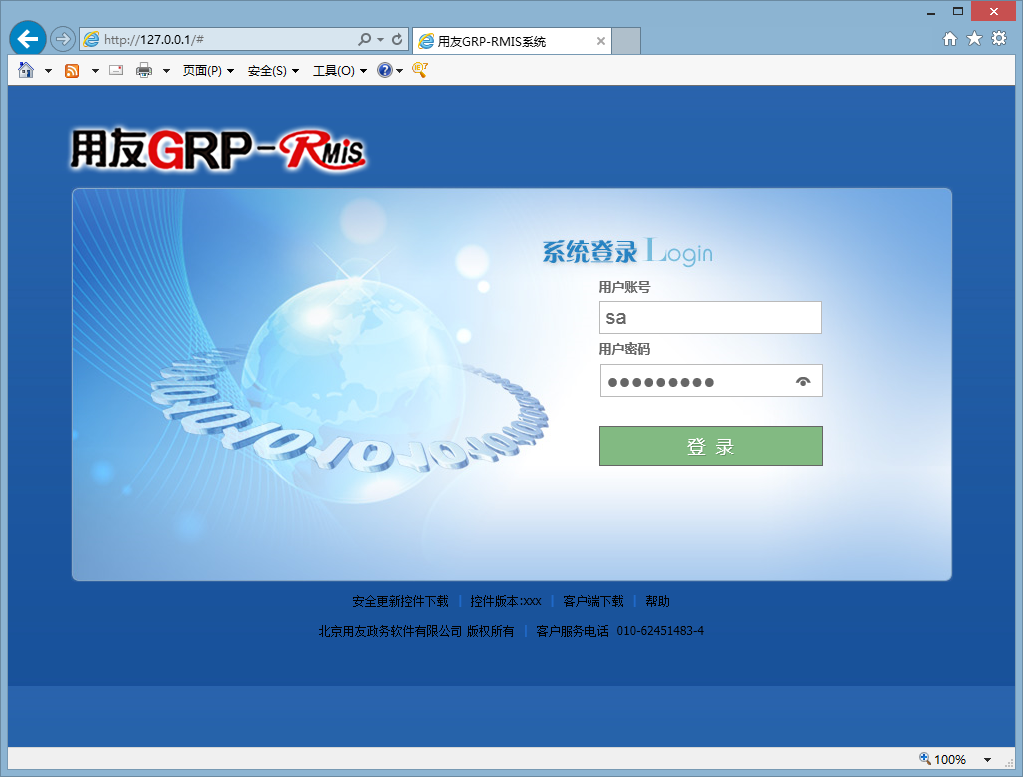Reveal password with the eye icon

click(x=803, y=382)
